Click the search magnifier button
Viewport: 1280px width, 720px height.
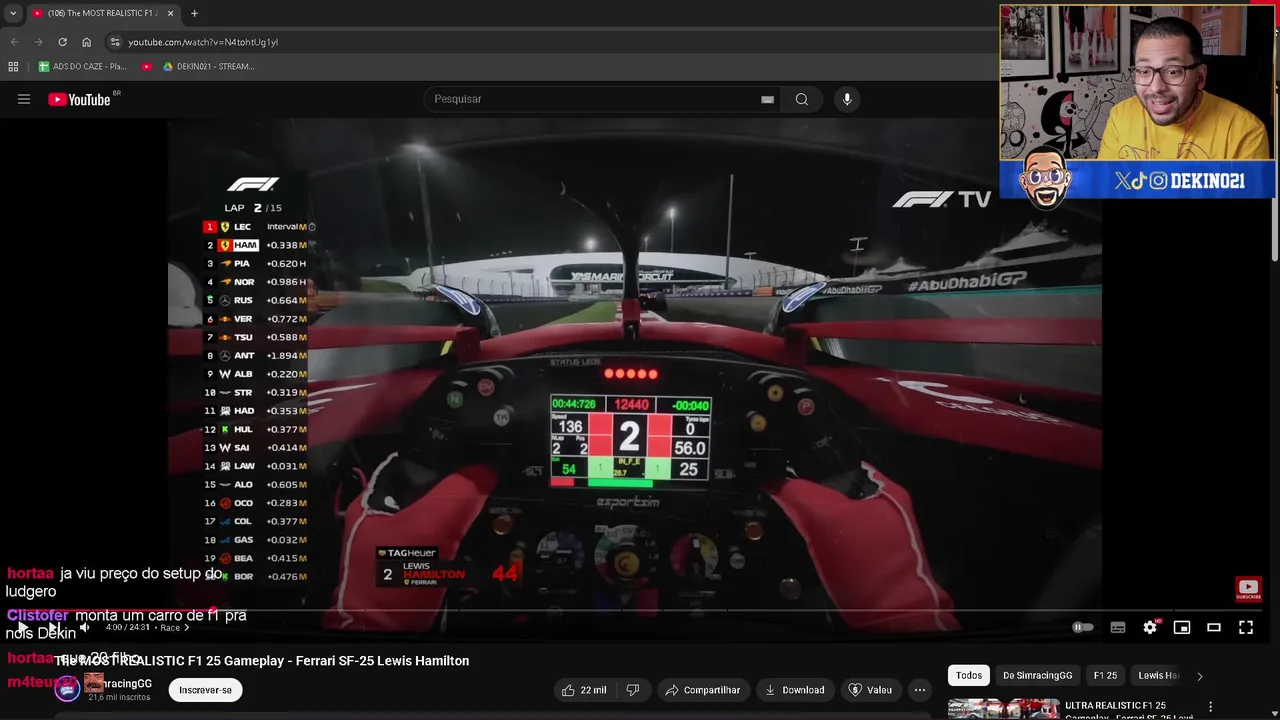[x=801, y=99]
